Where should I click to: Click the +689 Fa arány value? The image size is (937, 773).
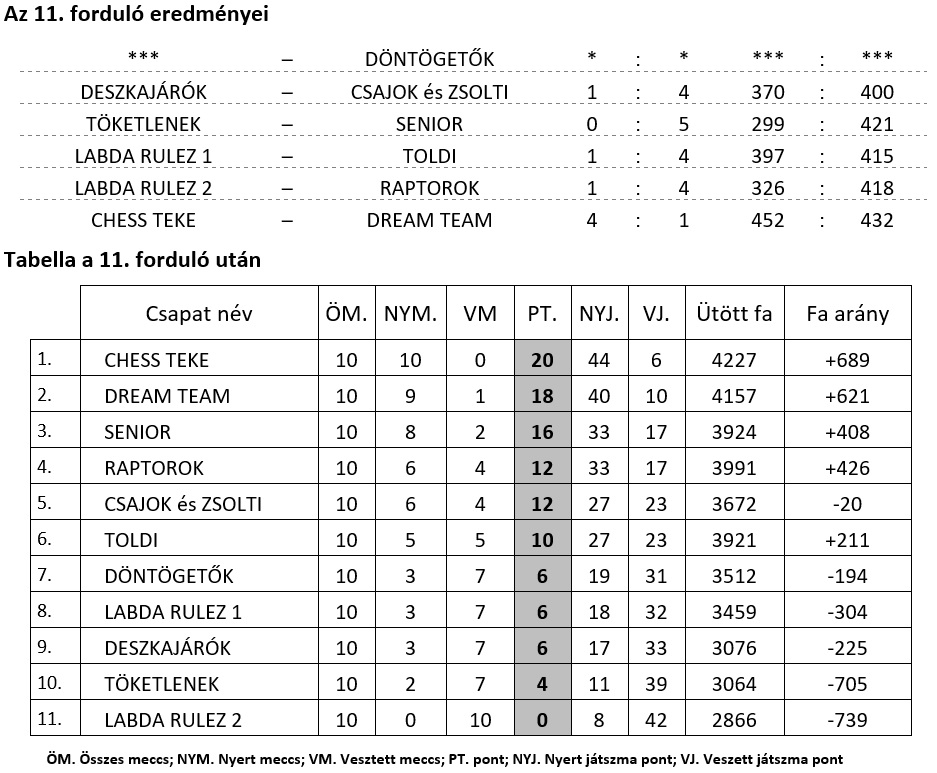[x=847, y=360]
